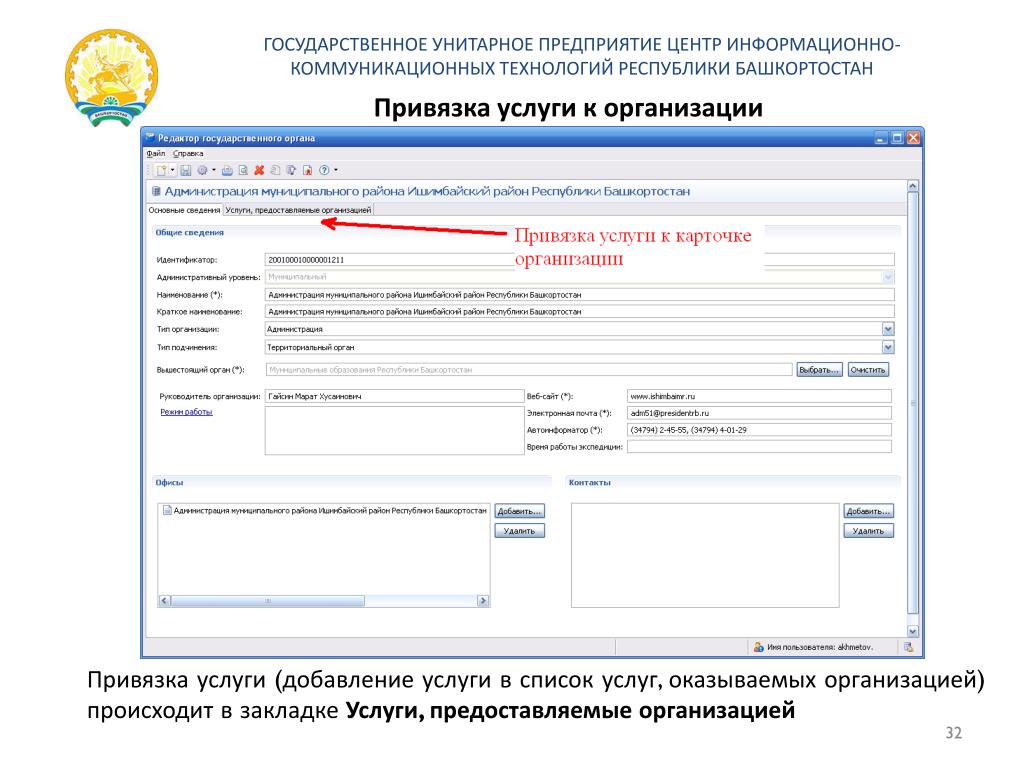Click the Руководитель организации field

(394, 396)
